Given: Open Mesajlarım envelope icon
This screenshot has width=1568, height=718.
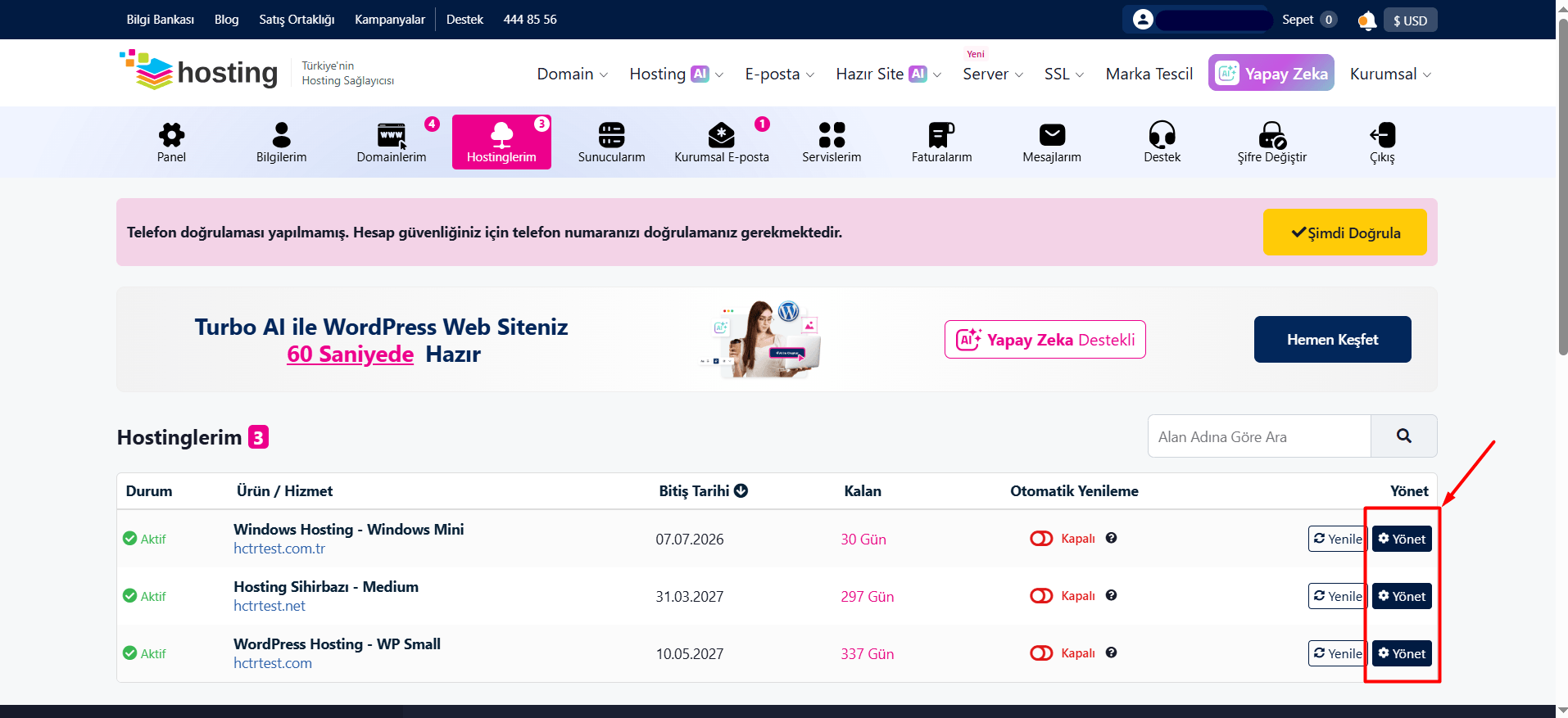Looking at the screenshot, I should click(x=1052, y=134).
